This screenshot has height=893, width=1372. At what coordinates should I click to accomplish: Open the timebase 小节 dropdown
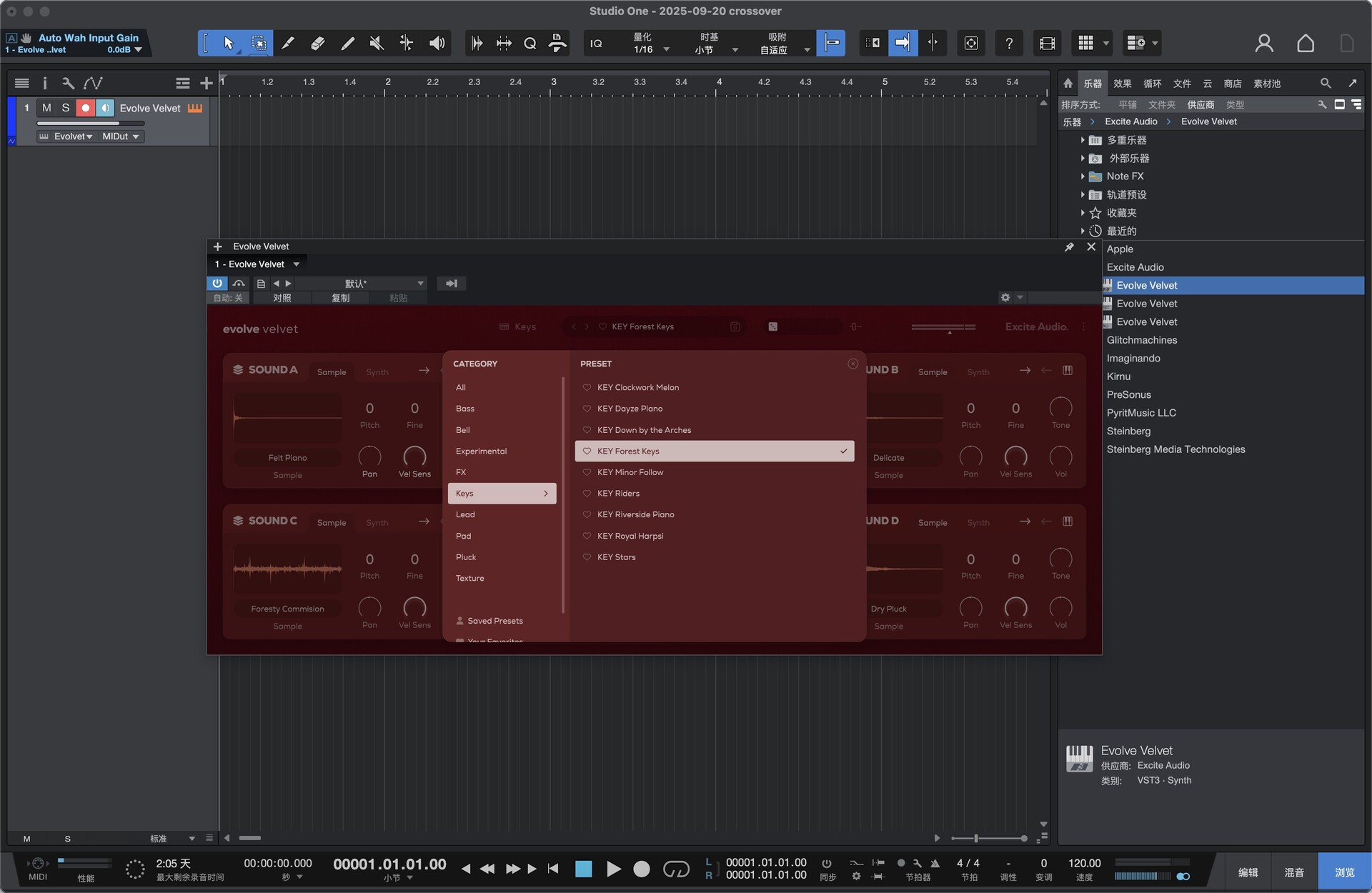[716, 49]
